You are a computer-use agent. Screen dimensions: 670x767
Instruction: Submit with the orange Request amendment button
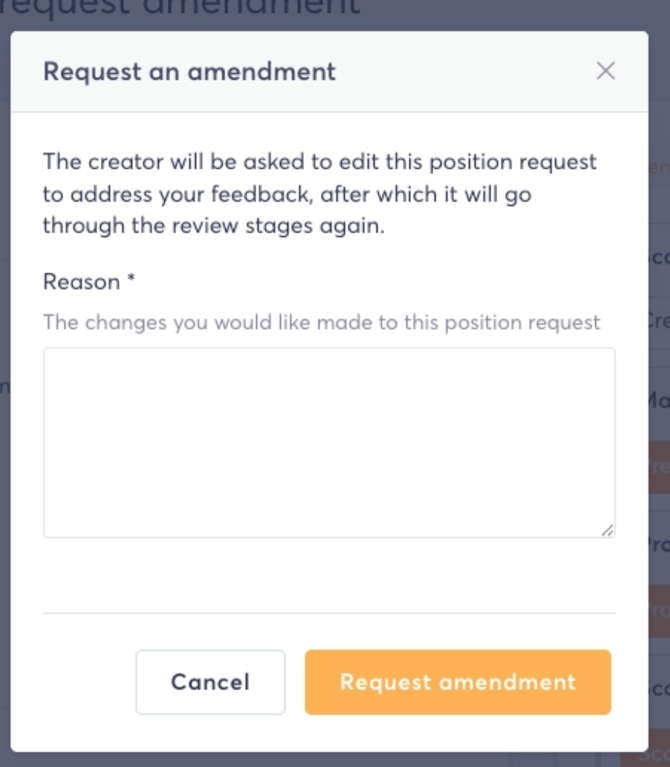point(458,682)
